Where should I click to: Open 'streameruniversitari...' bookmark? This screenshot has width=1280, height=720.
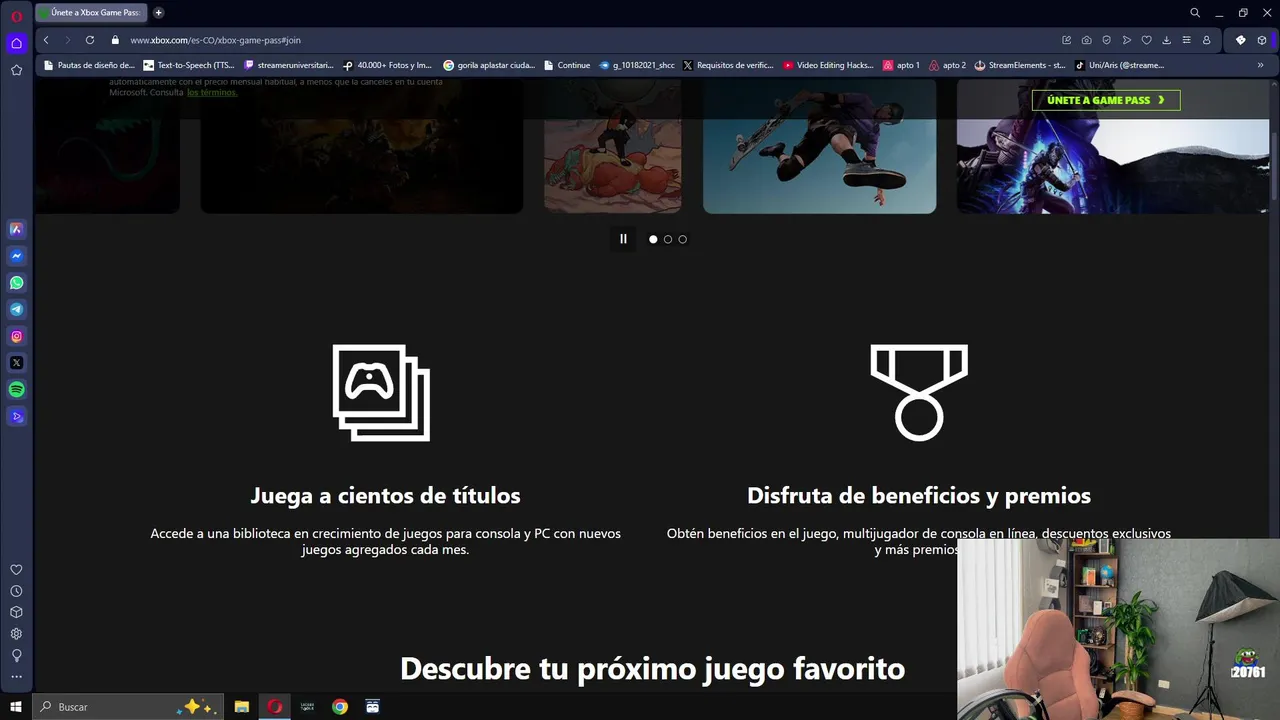point(289,65)
